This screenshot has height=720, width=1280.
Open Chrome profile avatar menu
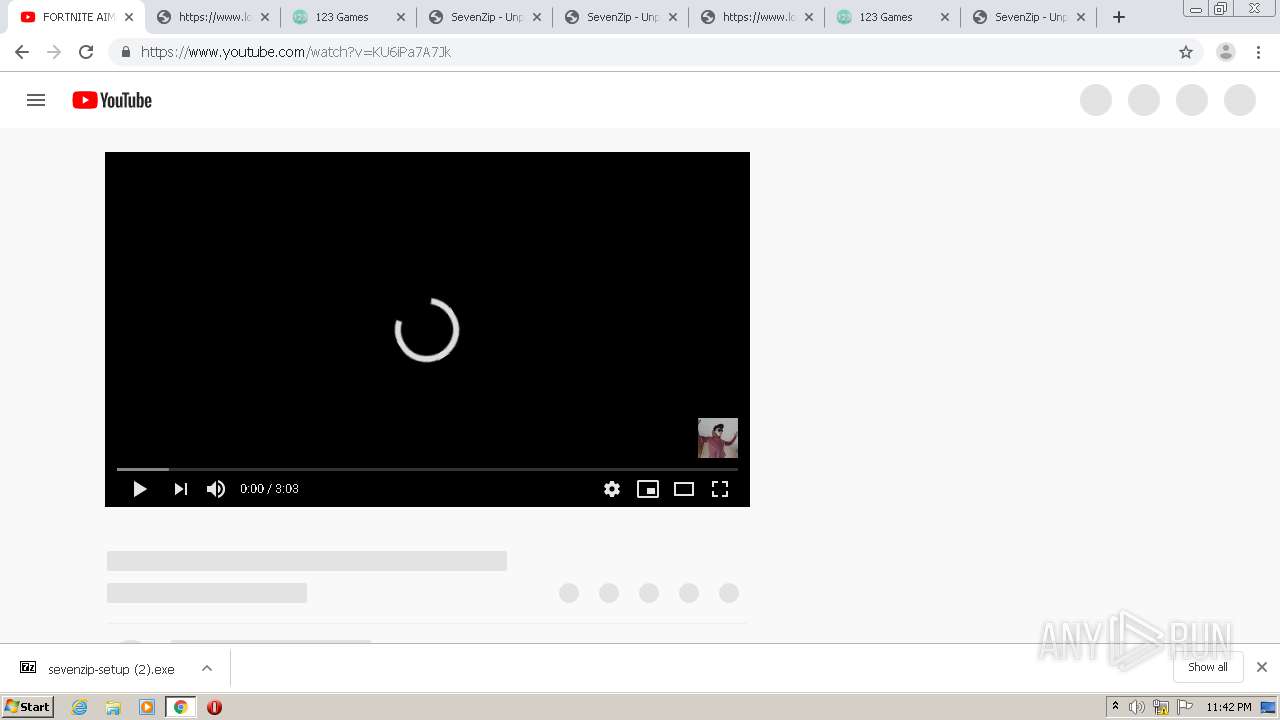pyautogui.click(x=1226, y=52)
